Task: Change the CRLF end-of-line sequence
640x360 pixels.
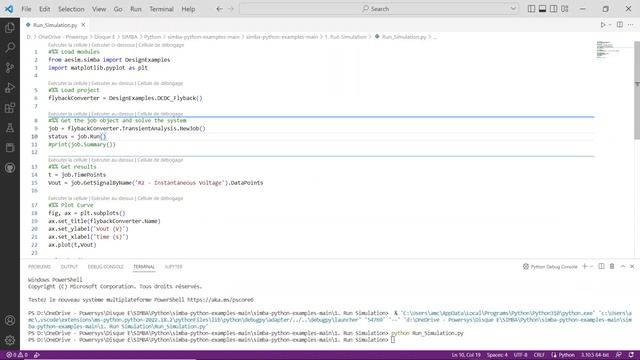Action: pos(539,355)
